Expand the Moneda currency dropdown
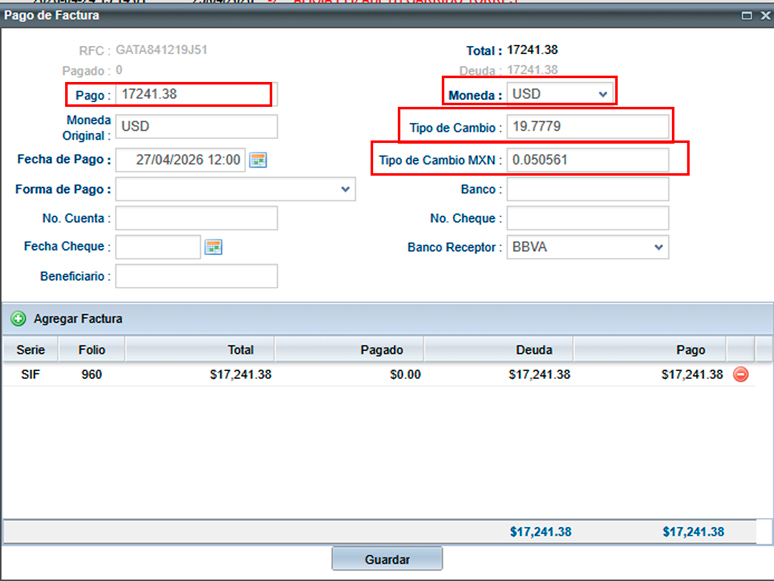The height and width of the screenshot is (581, 774). coord(602,94)
